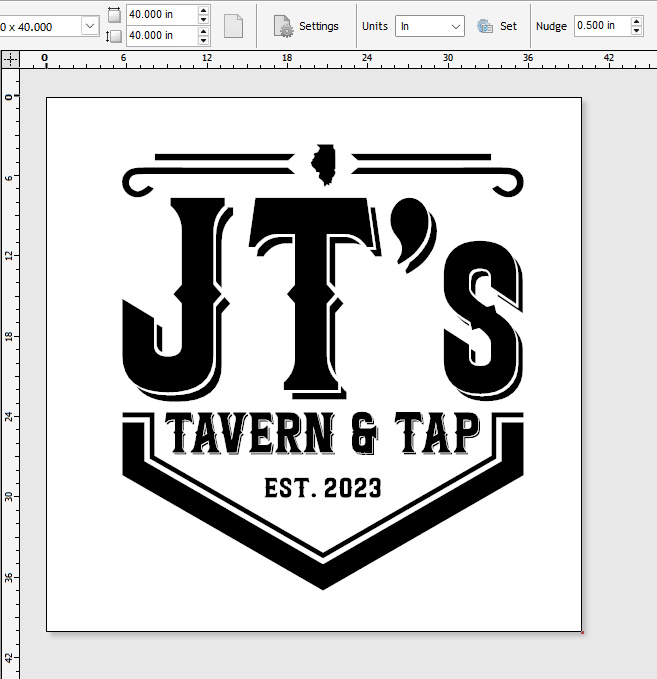
Task: Decrease page height with down arrow
Action: pyautogui.click(x=204, y=40)
